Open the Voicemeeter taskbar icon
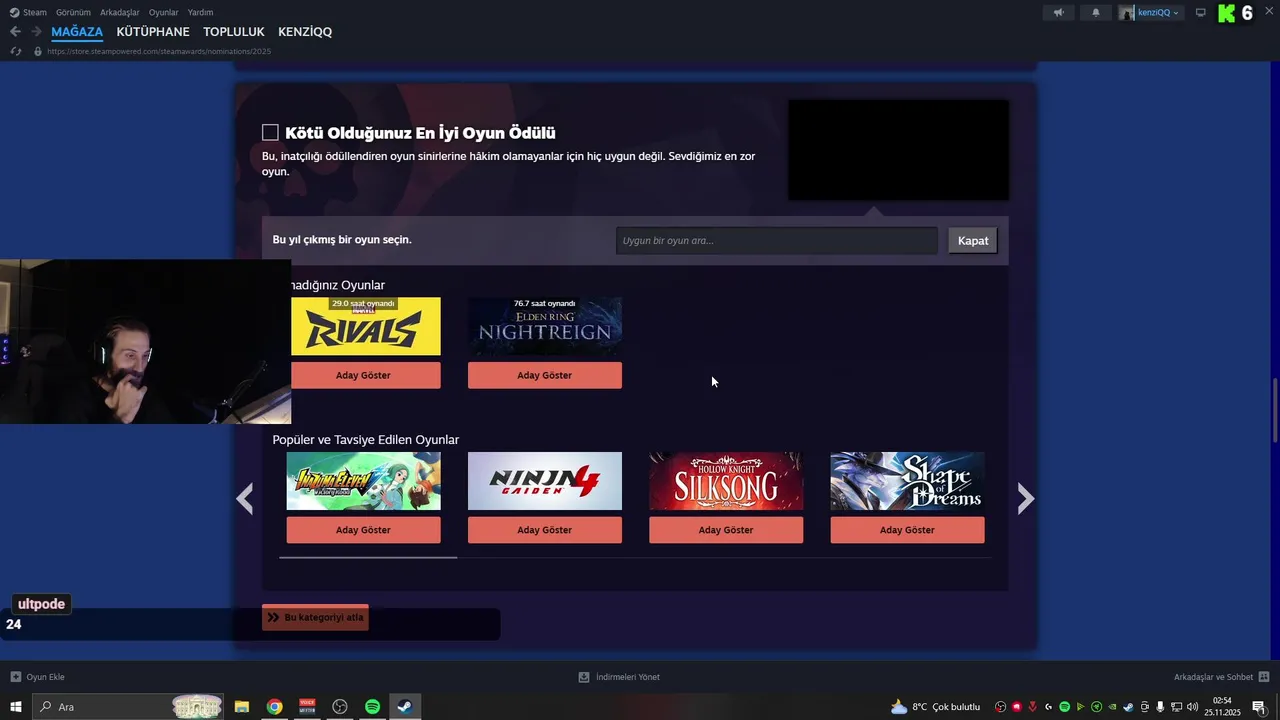The image size is (1280, 720). 307,707
